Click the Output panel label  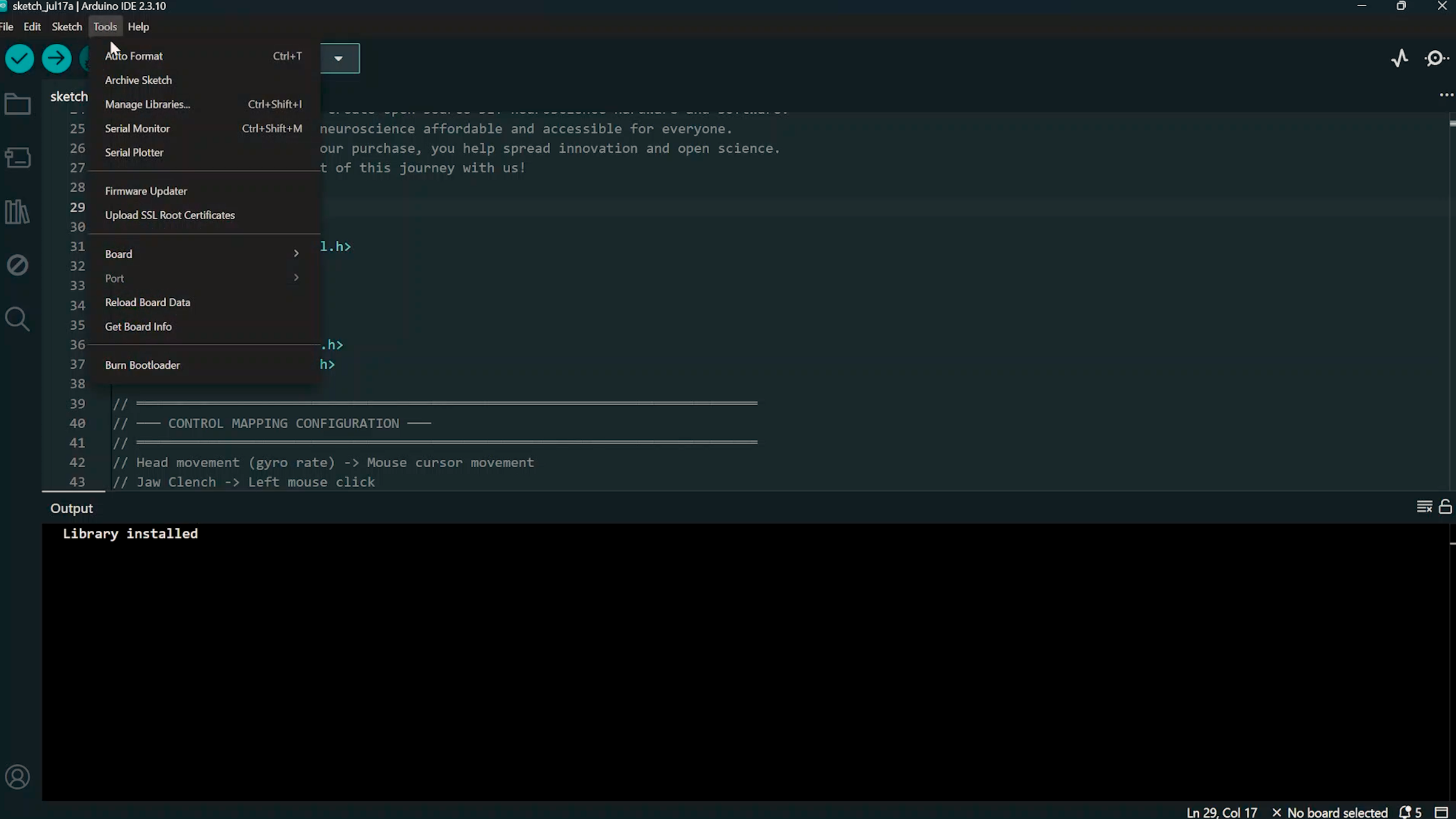72,508
